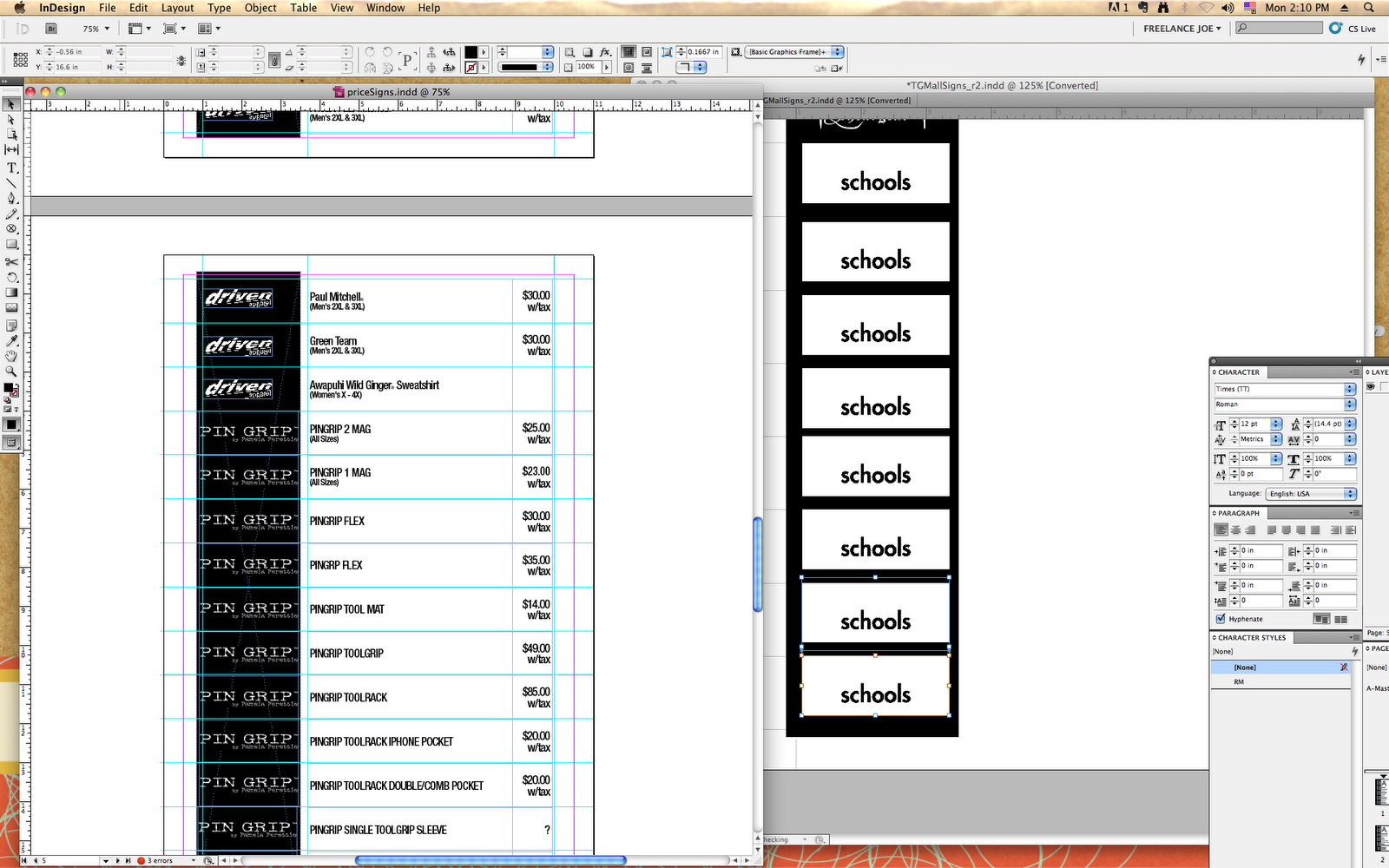Screen dimensions: 1389x868
Task: Select the Eyedropper tool
Action: point(11,341)
